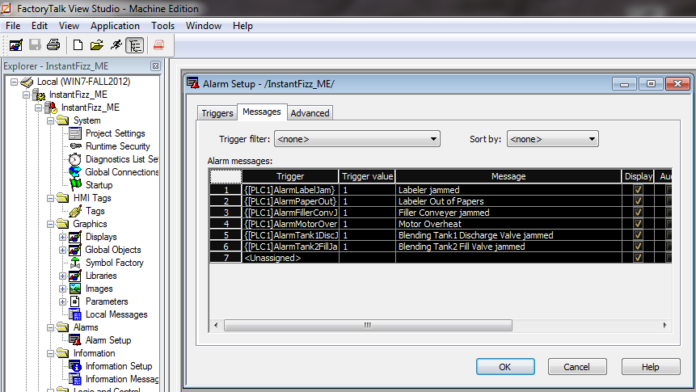
Task: Toggle Display checkbox for Labeler jammed
Action: coord(638,190)
